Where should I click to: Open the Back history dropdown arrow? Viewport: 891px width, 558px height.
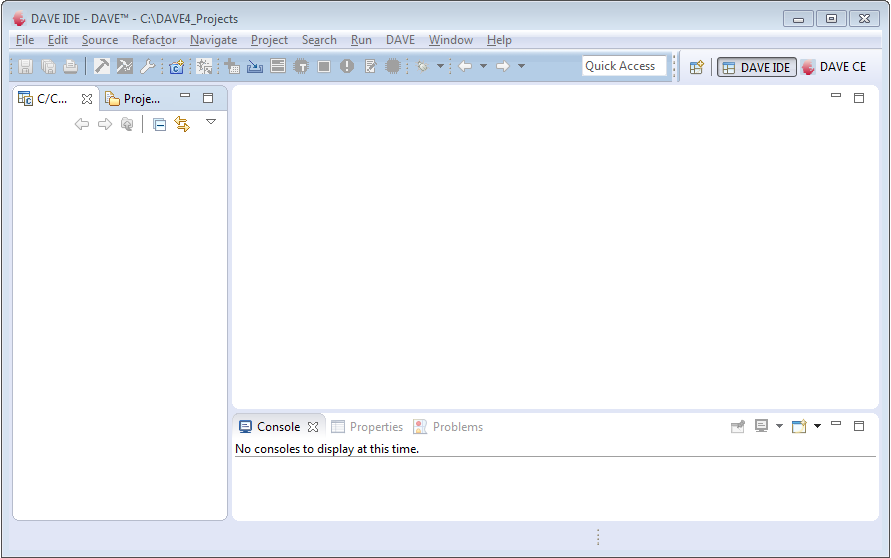point(484,66)
